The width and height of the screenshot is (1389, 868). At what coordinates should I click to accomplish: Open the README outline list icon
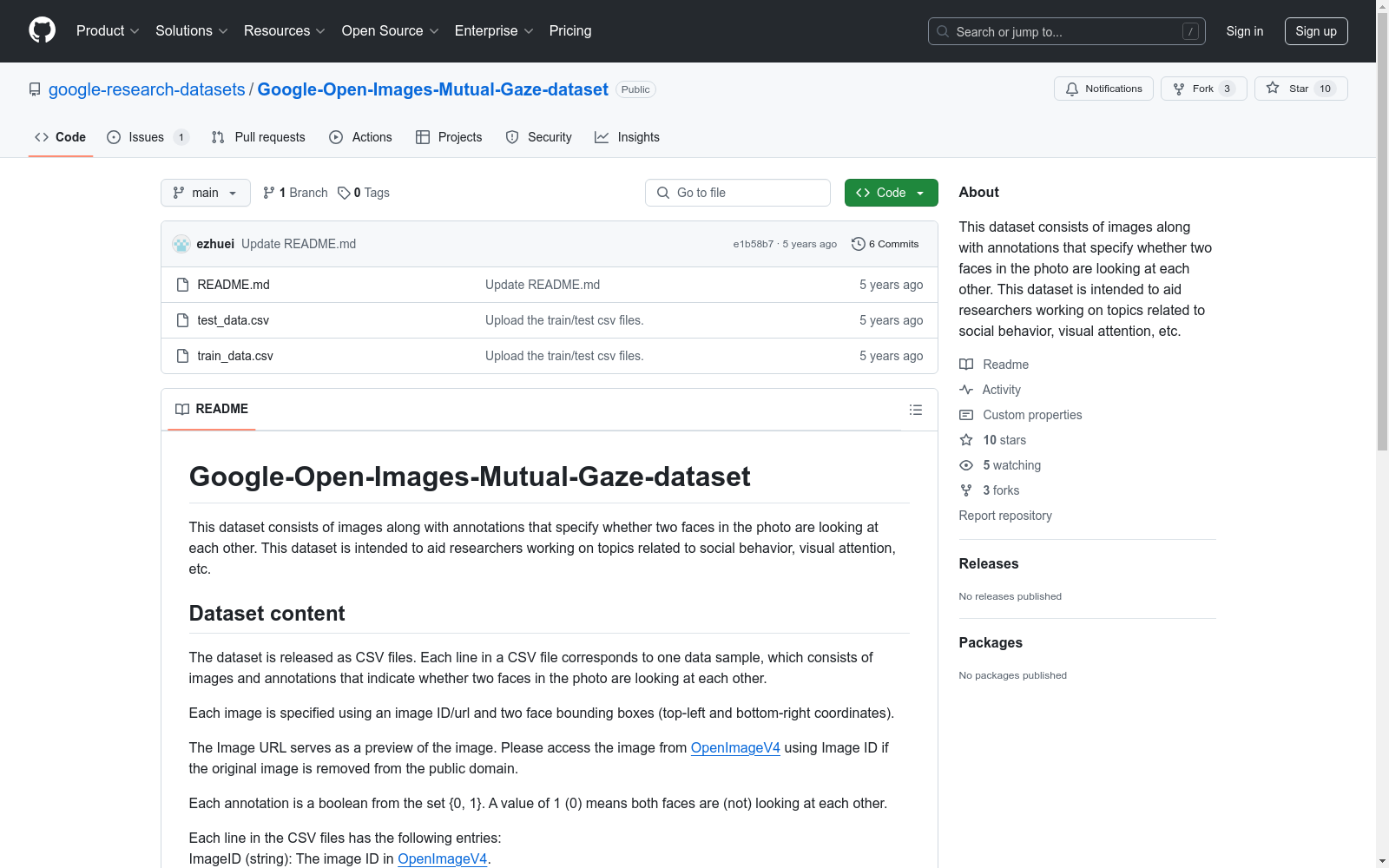pyautogui.click(x=916, y=410)
